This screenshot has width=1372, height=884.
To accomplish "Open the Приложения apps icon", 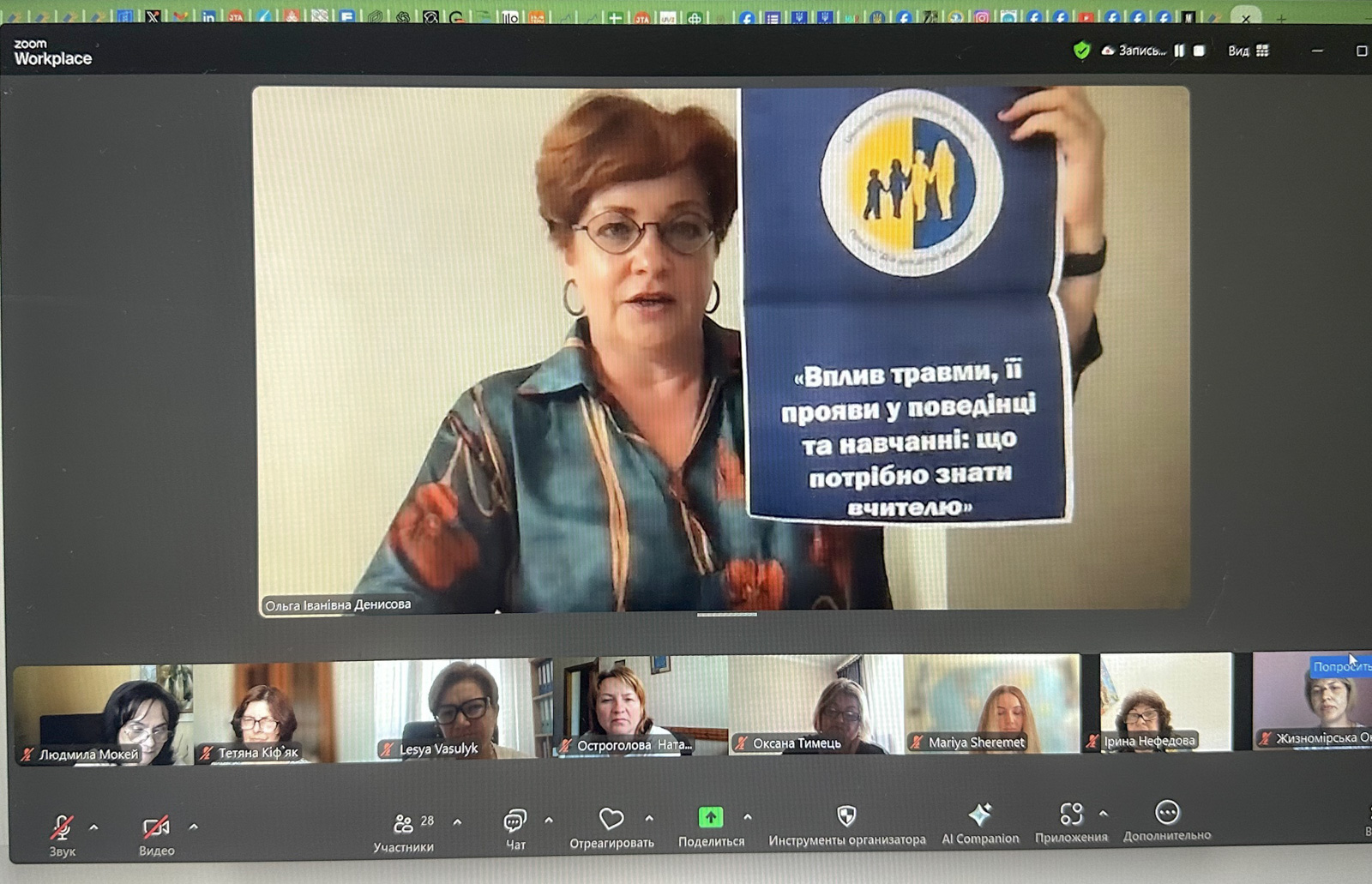I will point(1070,814).
